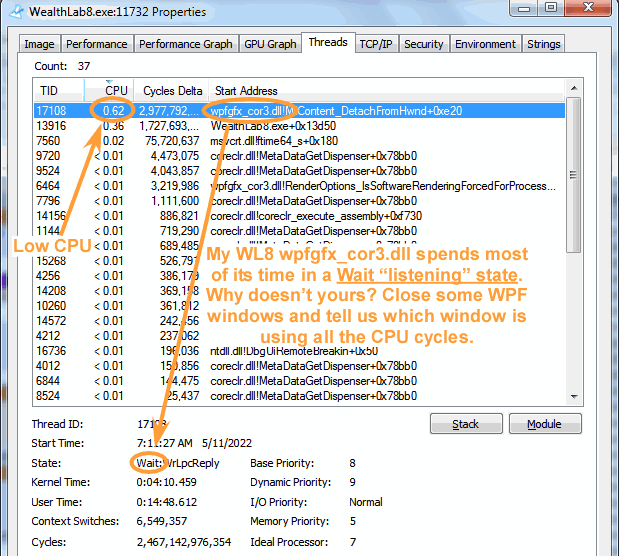The height and width of the screenshot is (556, 619).
Task: Open the Environment tab
Action: [485, 44]
